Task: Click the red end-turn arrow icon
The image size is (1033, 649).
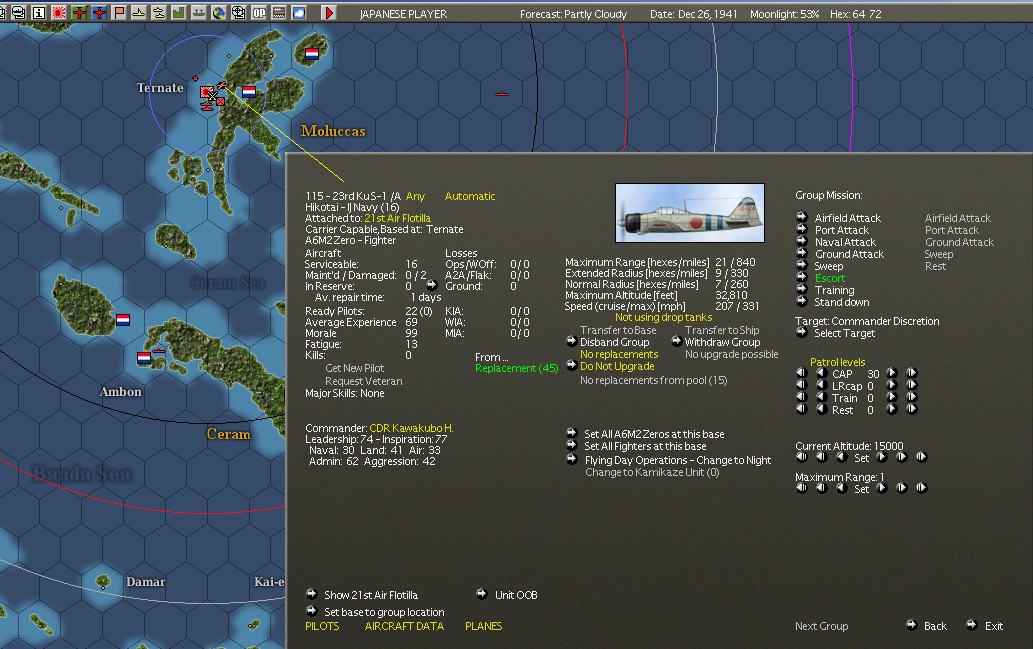Action: (329, 13)
